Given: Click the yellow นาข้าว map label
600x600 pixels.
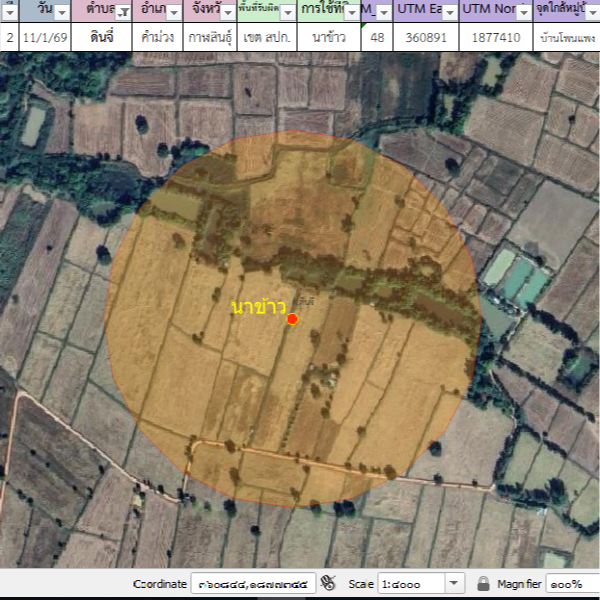Looking at the screenshot, I should point(258,305).
